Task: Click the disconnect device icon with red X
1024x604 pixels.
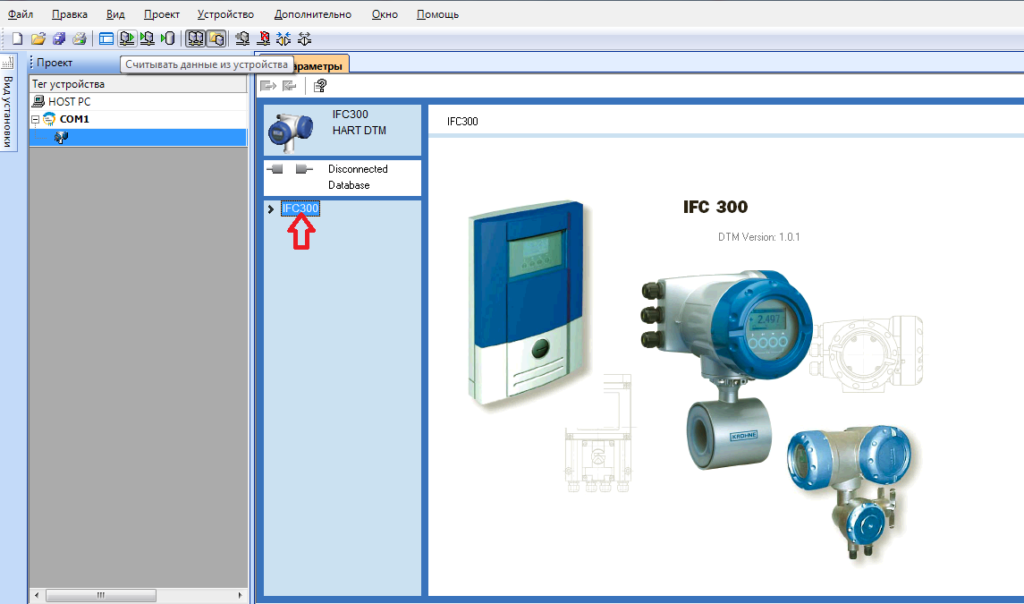Action: tap(263, 39)
